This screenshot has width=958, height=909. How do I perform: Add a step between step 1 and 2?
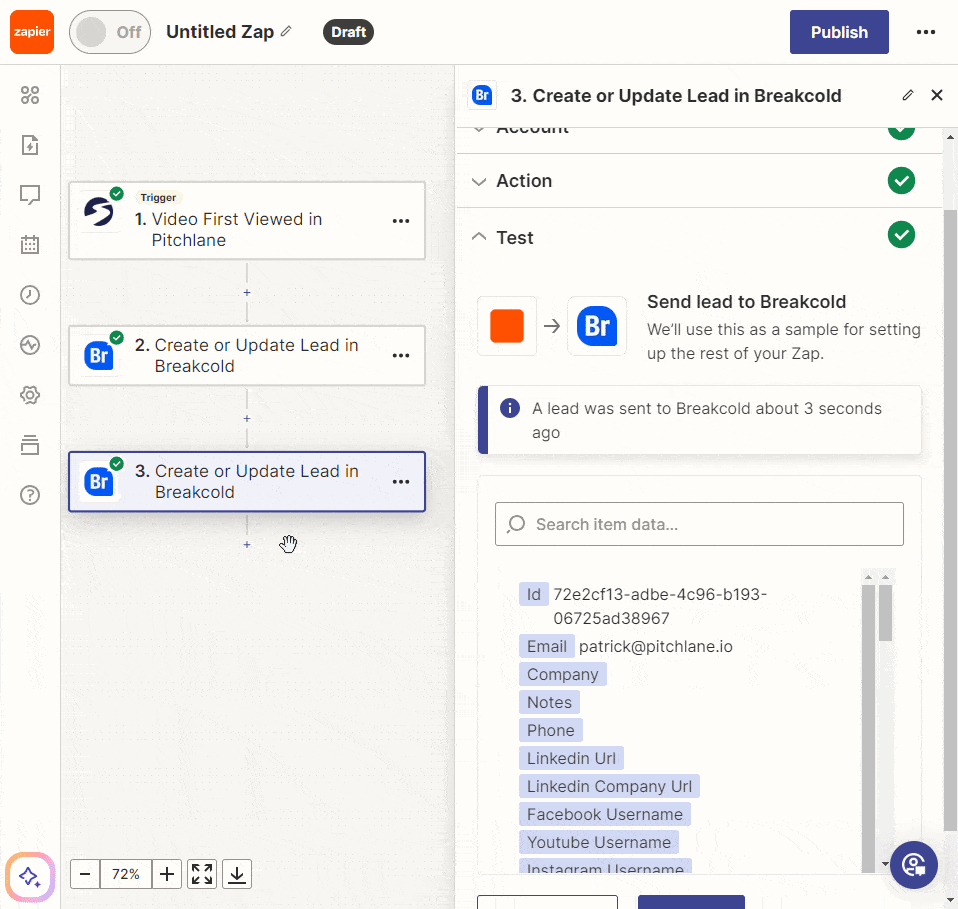[x=247, y=293]
